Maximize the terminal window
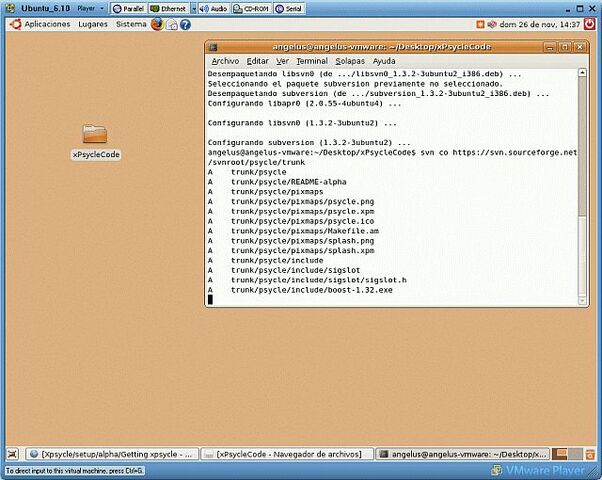The image size is (602, 480). pyautogui.click(x=565, y=47)
